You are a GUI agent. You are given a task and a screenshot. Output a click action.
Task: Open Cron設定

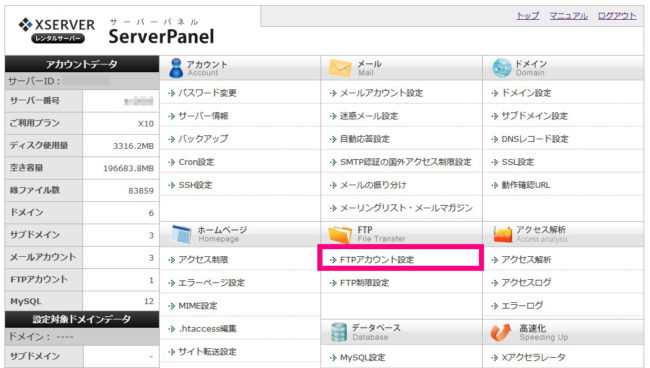[196, 162]
